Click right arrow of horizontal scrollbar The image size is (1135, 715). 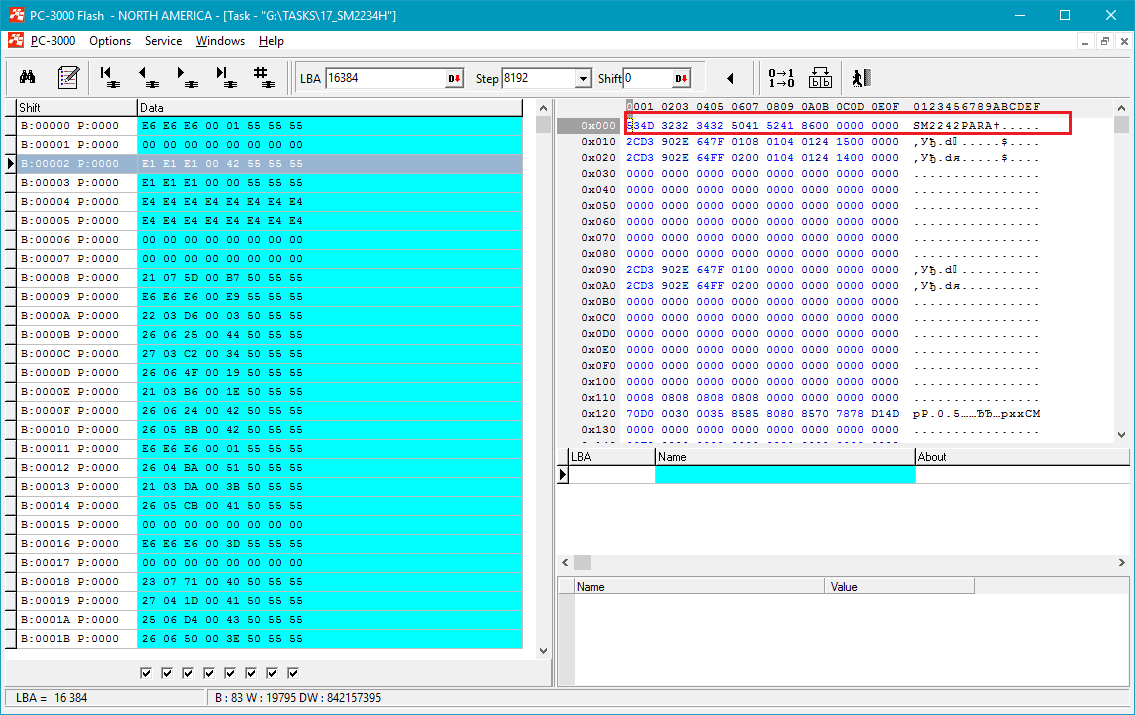click(x=1121, y=562)
